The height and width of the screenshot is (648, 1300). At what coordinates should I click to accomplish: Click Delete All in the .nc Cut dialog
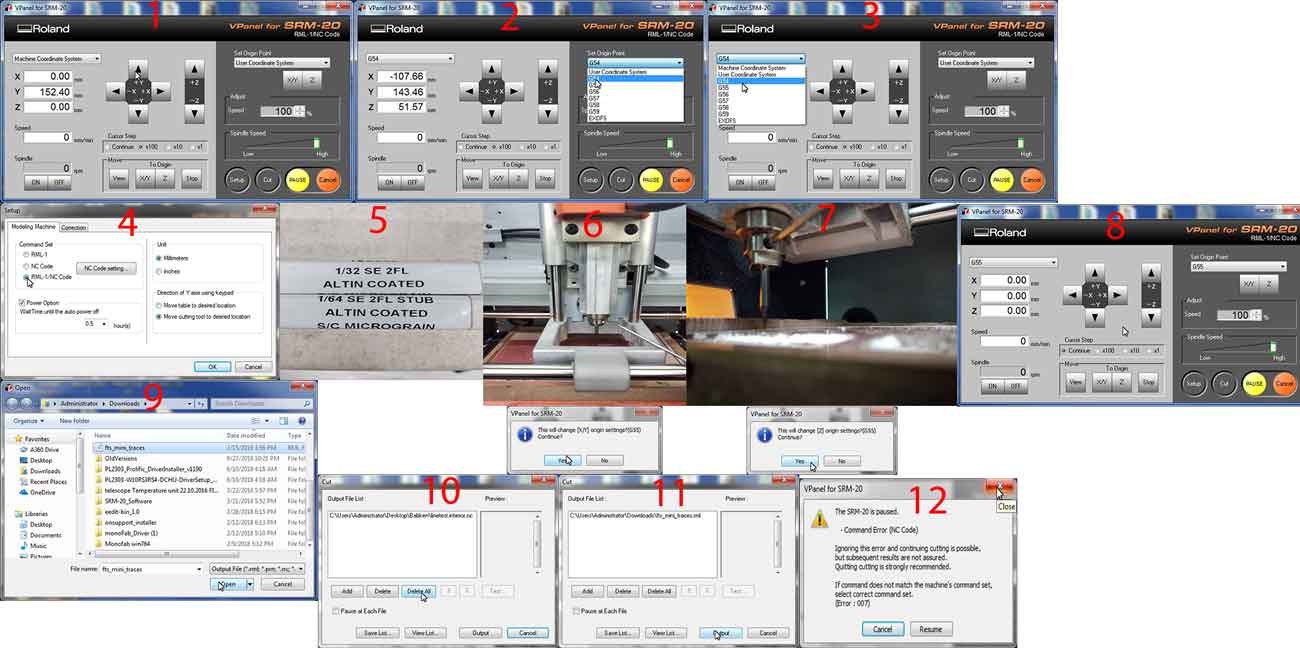pos(420,591)
